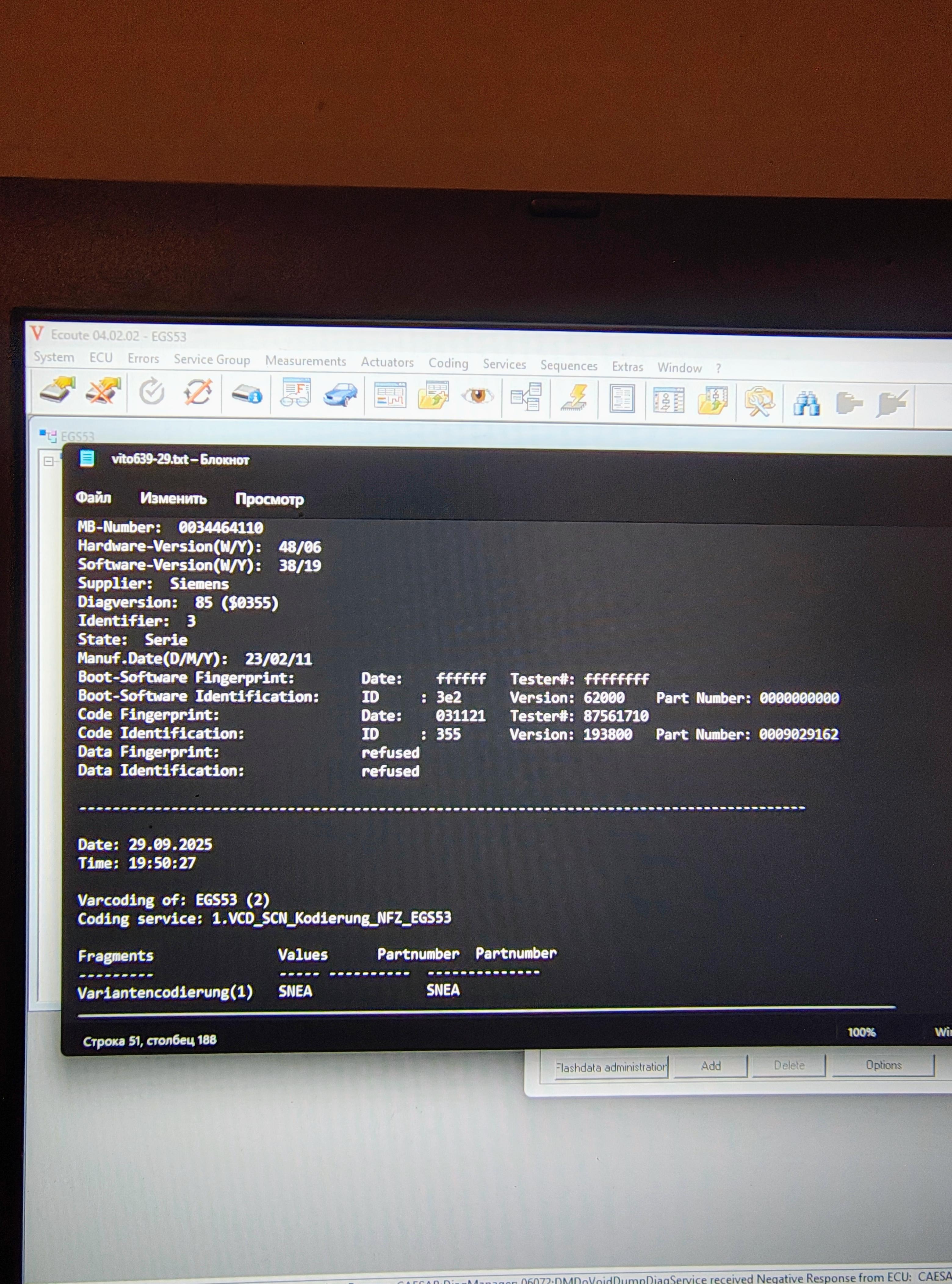Viewport: 952px width, 1284px height.
Task: Click the blue car icon in toolbar
Action: [x=341, y=395]
